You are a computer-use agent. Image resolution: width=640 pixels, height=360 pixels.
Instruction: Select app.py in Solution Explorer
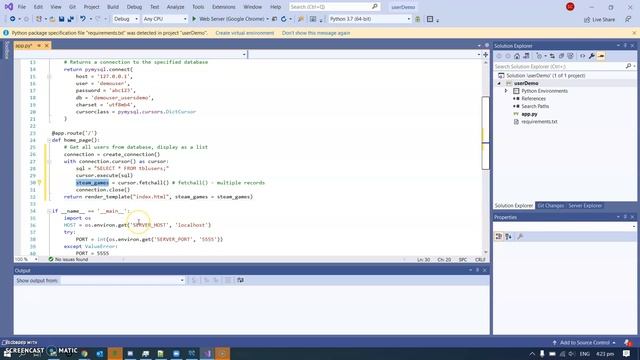(529, 114)
